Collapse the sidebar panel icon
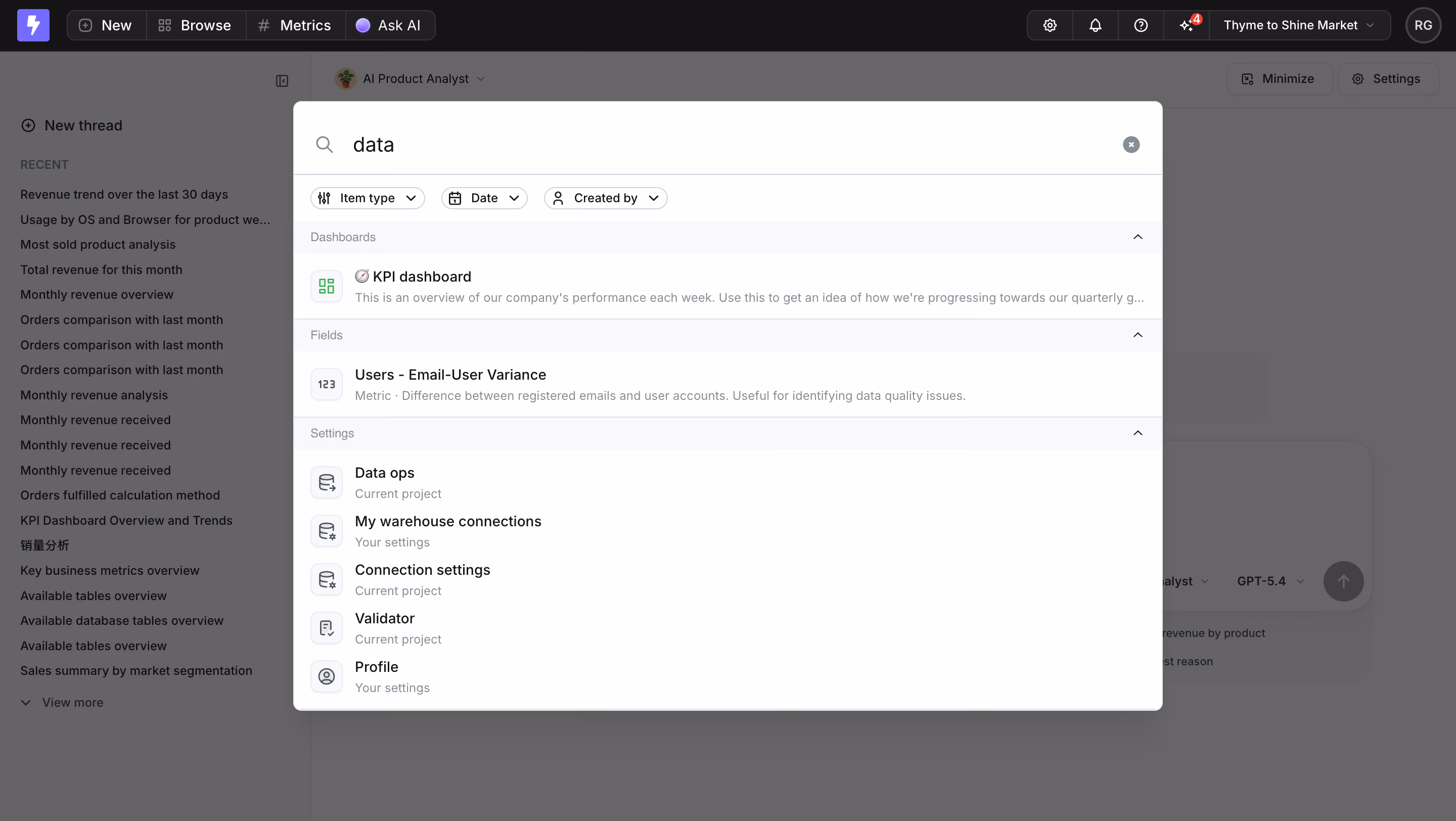This screenshot has height=821, width=1456. coord(282,81)
